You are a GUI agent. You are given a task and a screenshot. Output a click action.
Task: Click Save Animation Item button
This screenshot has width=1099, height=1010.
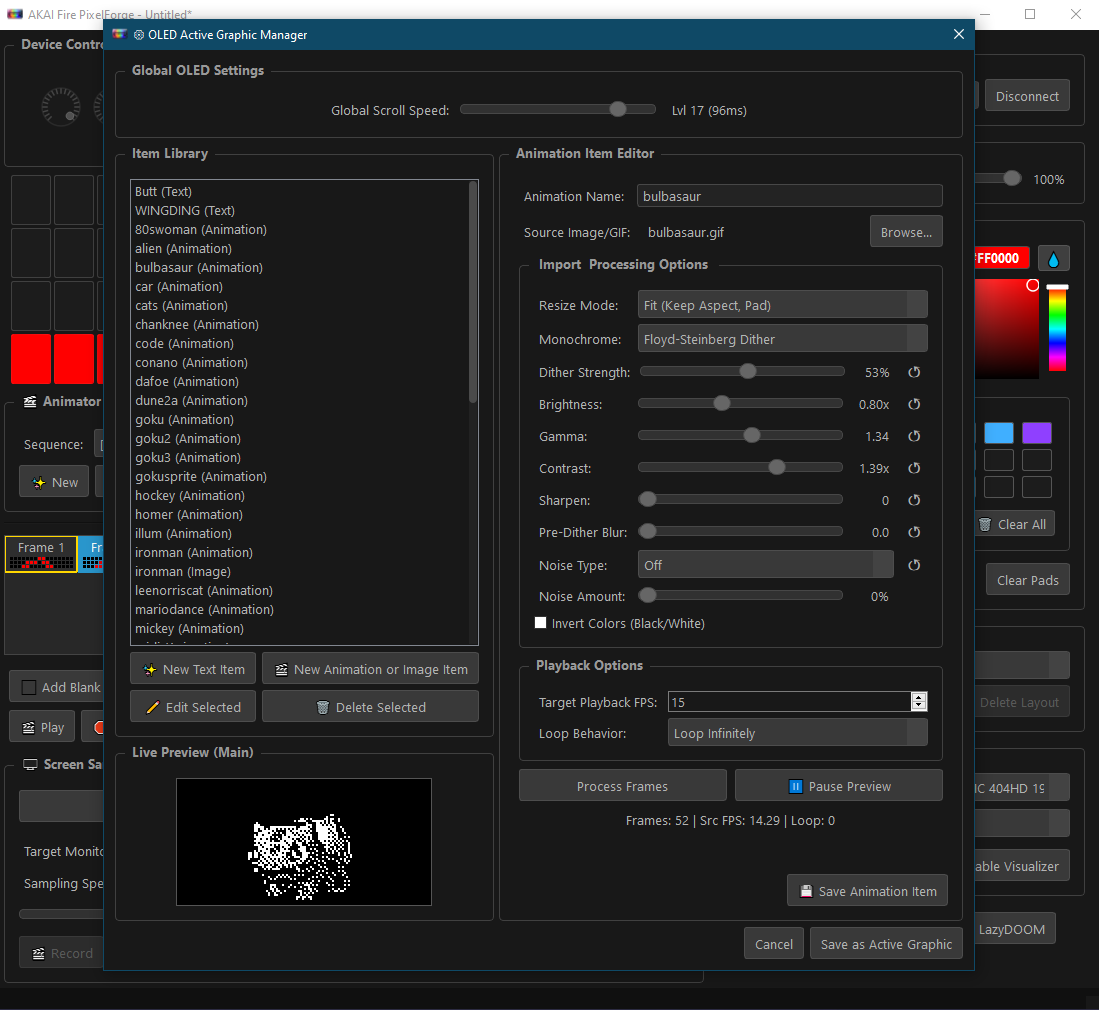coord(868,891)
